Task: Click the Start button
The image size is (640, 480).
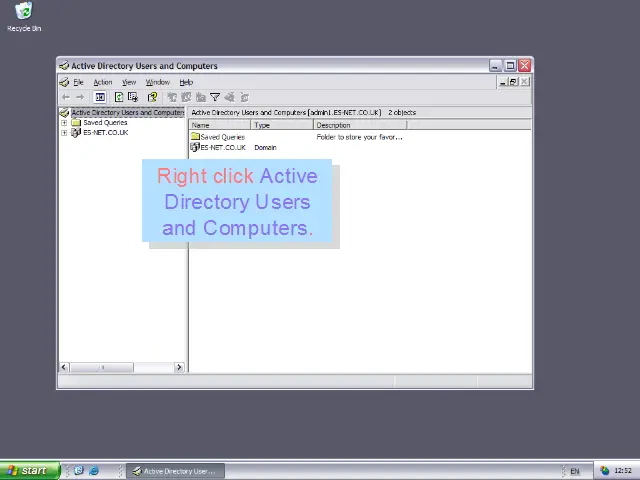Action: (30, 471)
